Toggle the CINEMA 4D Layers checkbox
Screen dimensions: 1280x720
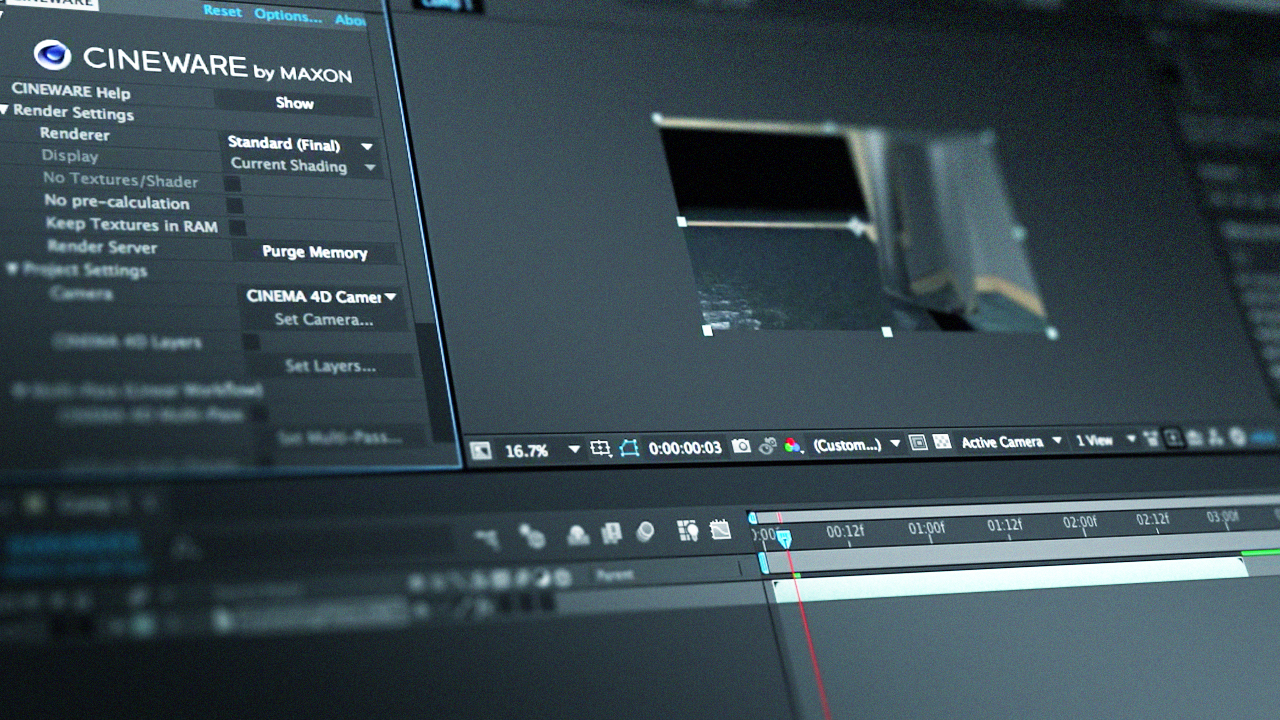tap(251, 343)
